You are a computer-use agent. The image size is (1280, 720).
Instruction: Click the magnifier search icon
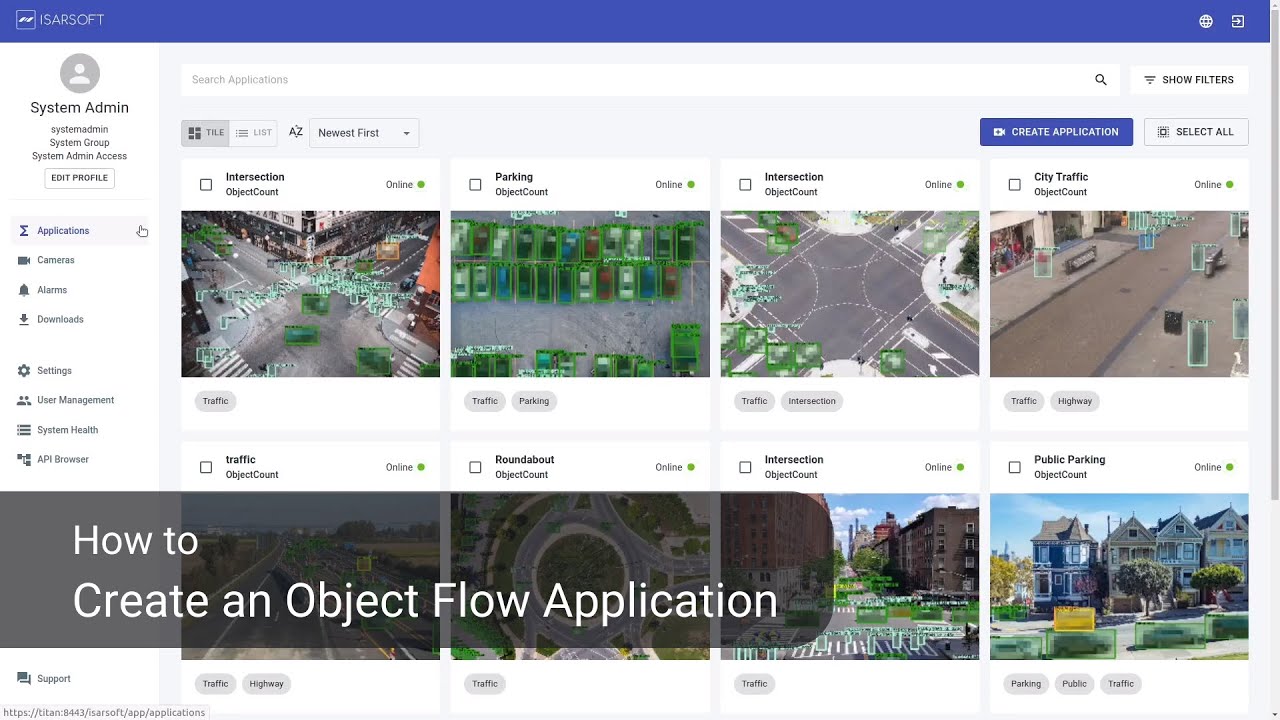coord(1101,80)
